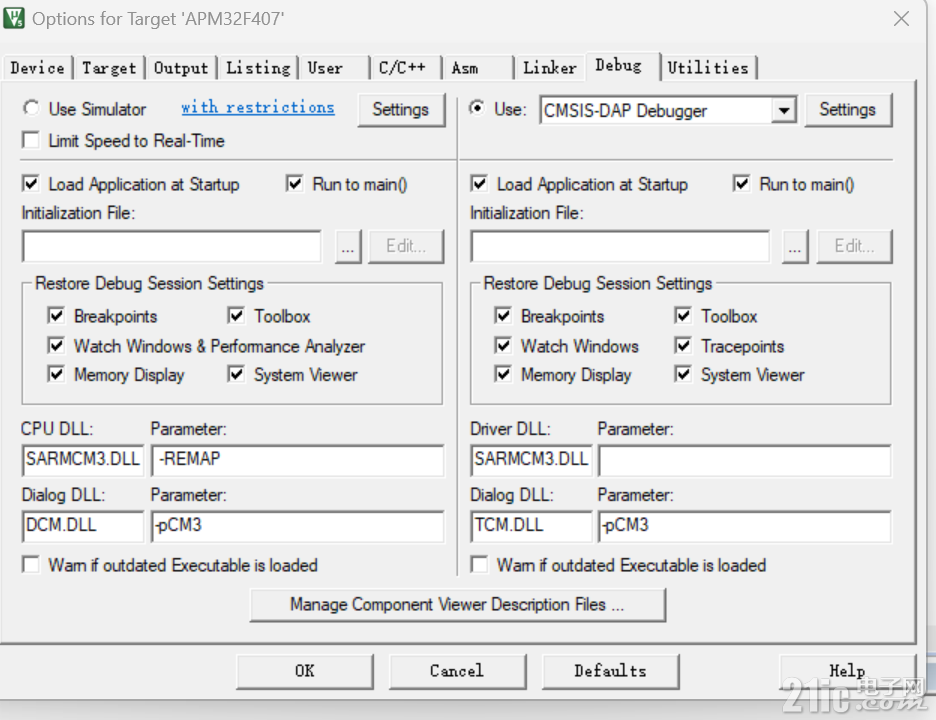
Task: Uncheck debugger Toolbox checkbox
Action: (683, 315)
